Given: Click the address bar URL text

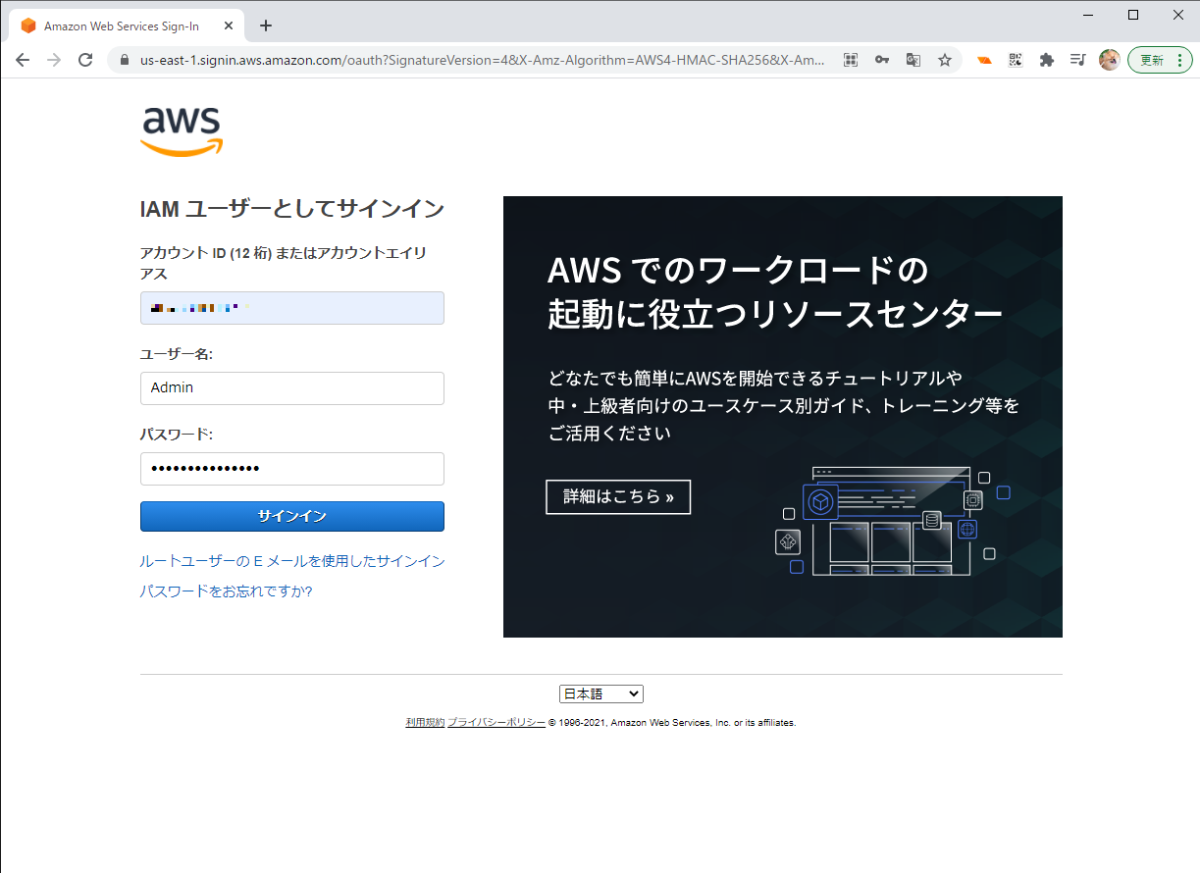Looking at the screenshot, I should [x=482, y=60].
